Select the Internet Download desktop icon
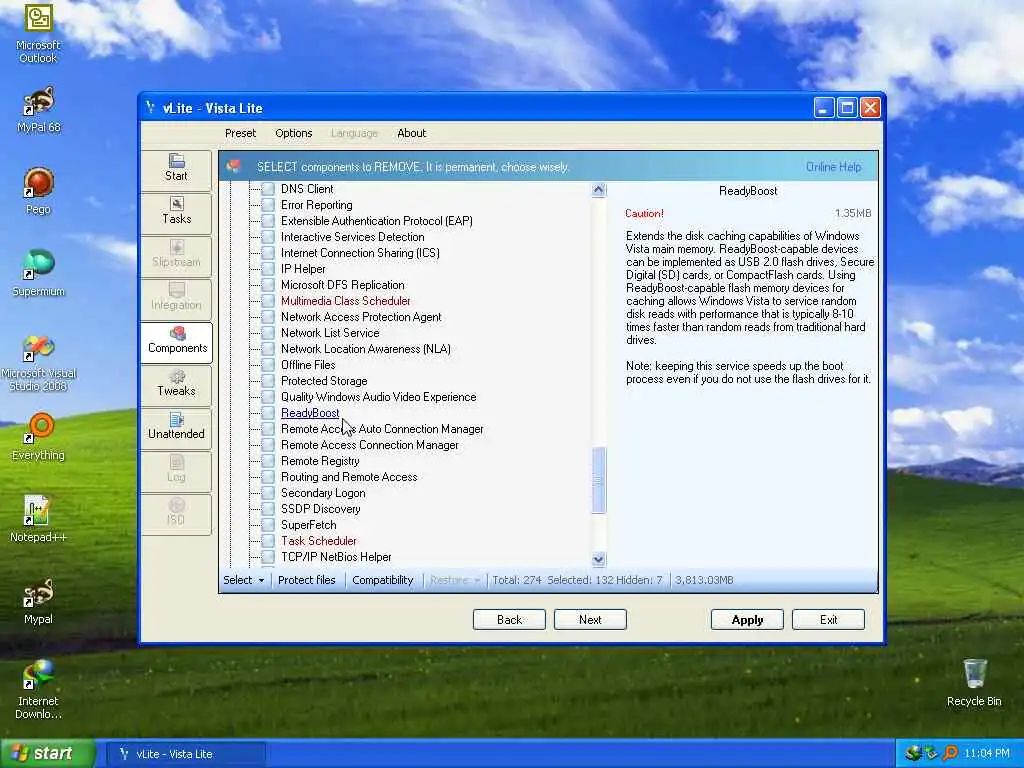This screenshot has height=768, width=1024. tap(38, 690)
